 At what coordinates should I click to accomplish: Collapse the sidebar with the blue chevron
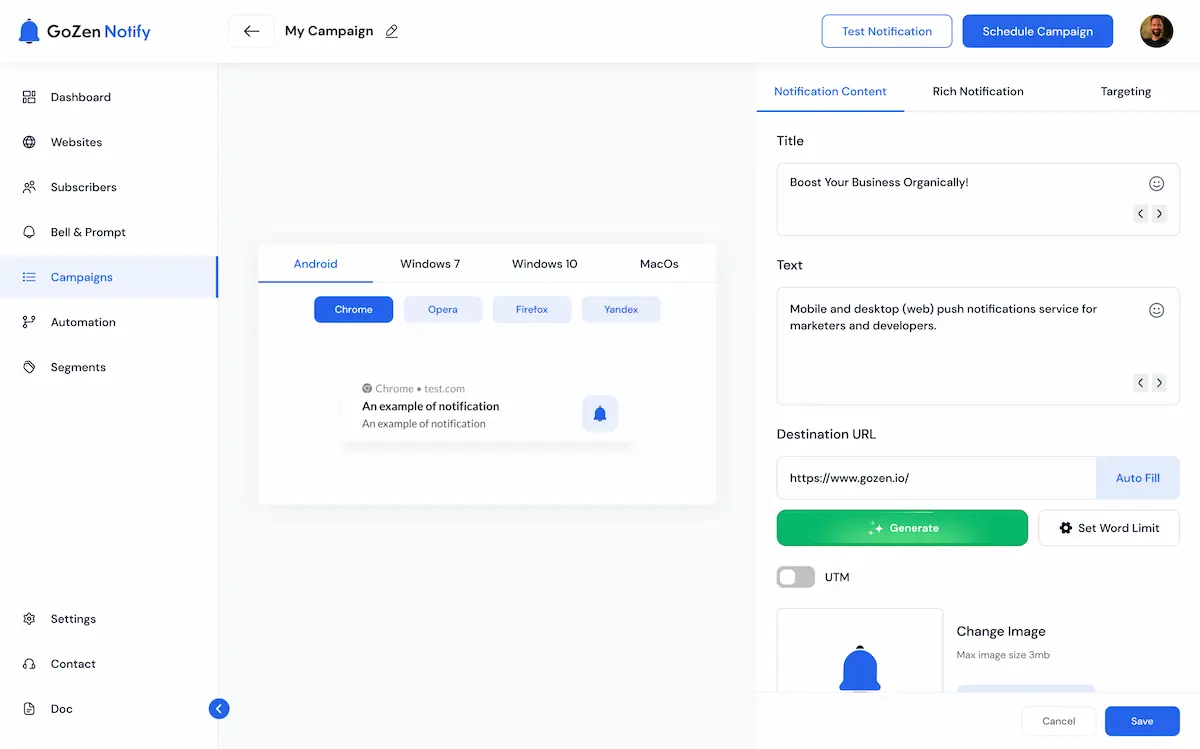[x=219, y=709]
